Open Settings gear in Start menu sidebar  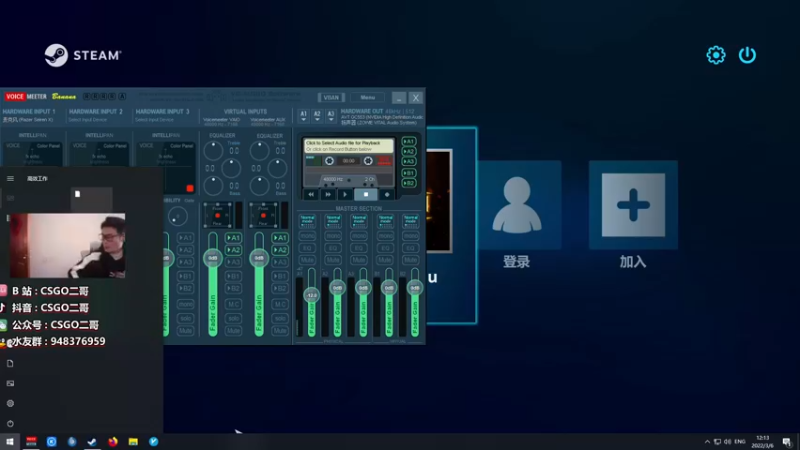10,404
